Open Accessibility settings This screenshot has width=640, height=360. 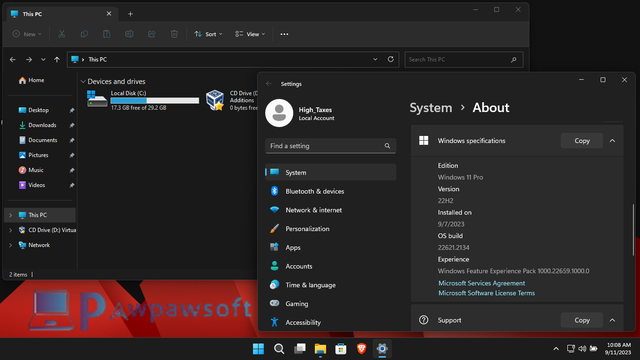(331, 322)
